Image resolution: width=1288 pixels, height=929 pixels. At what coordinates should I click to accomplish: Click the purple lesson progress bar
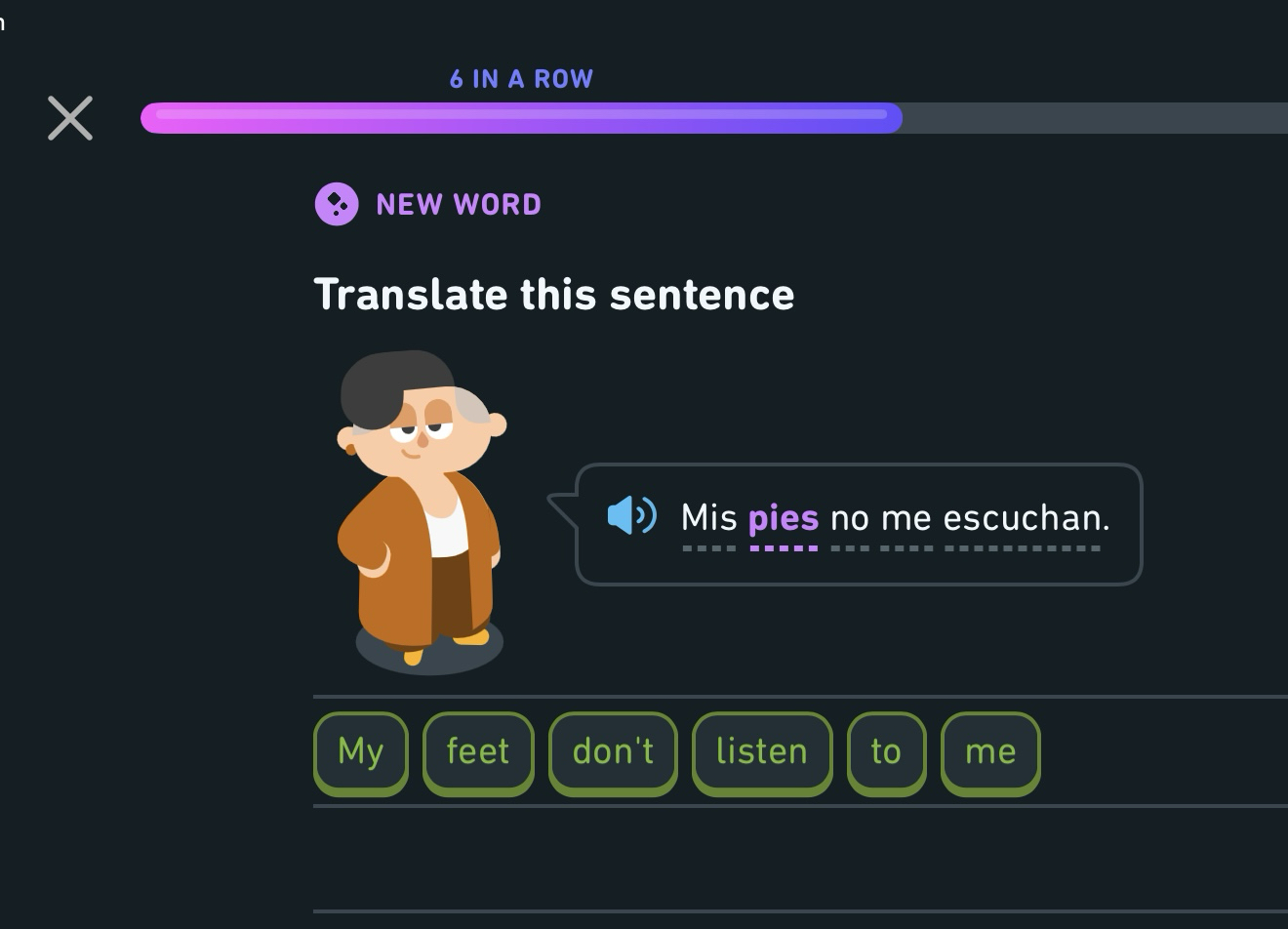point(521,118)
